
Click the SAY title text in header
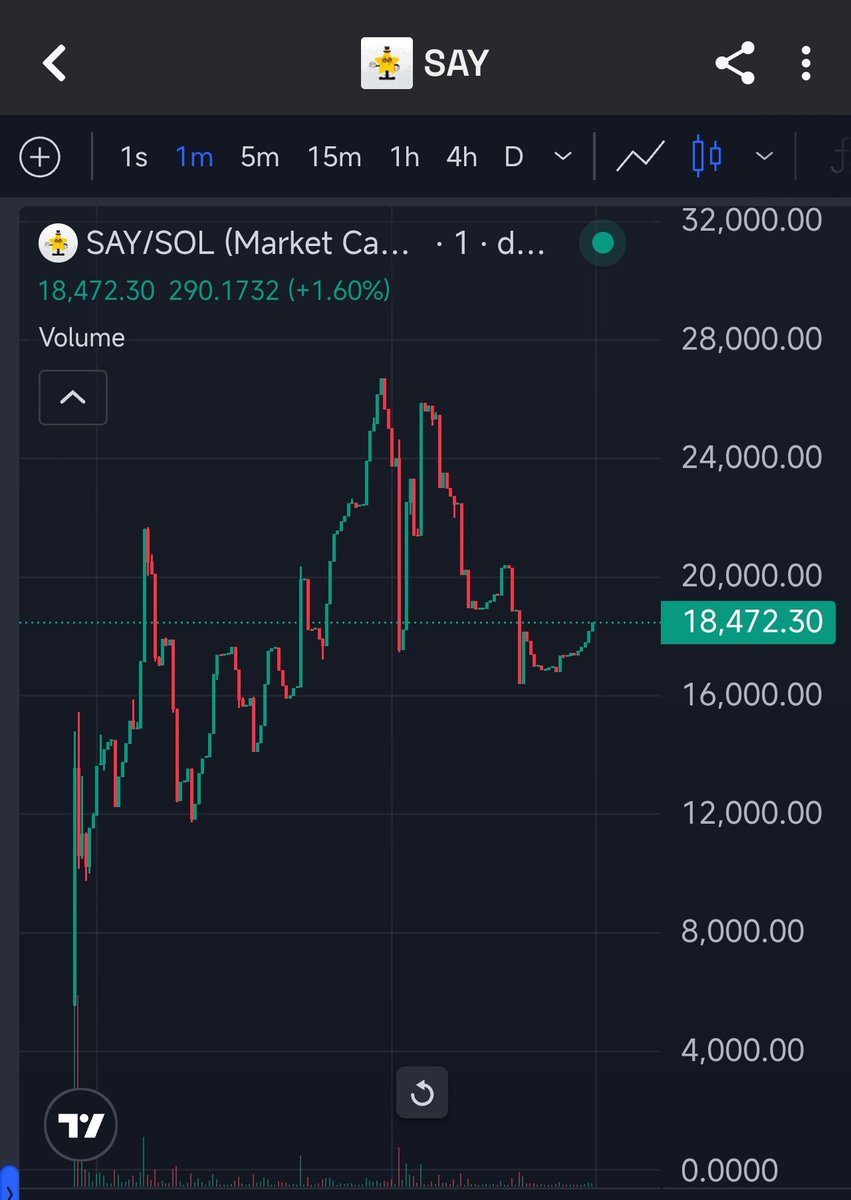click(x=456, y=64)
